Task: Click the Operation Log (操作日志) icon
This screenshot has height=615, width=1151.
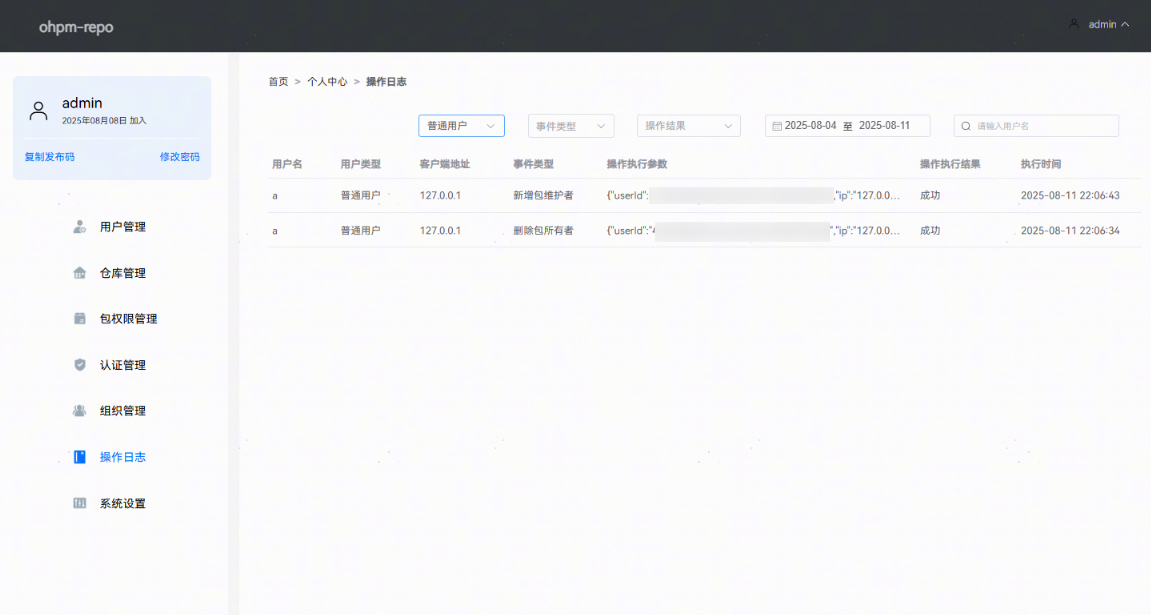Action: tap(80, 457)
